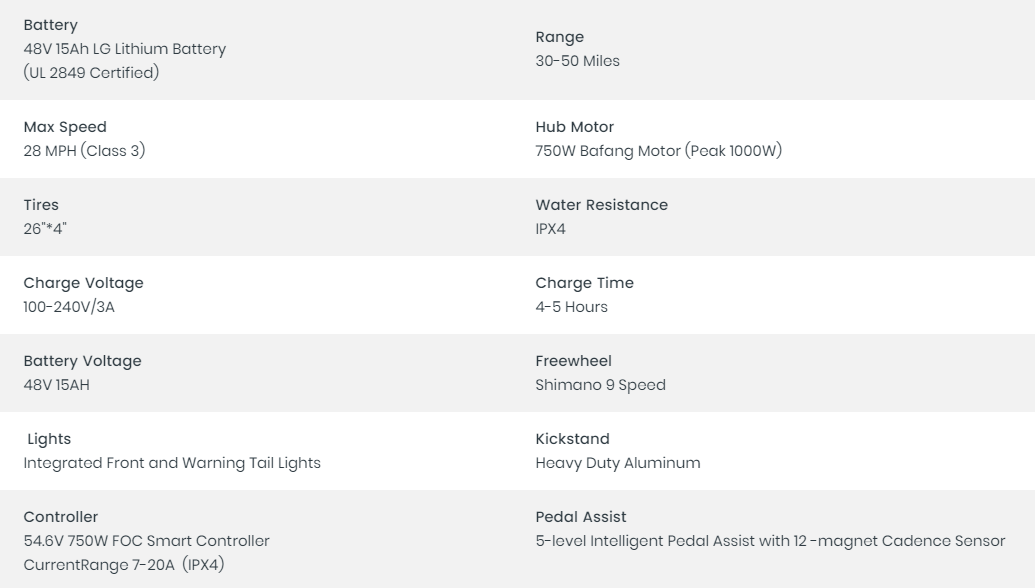Click the Lights heading
This screenshot has width=1035, height=588.
point(49,439)
